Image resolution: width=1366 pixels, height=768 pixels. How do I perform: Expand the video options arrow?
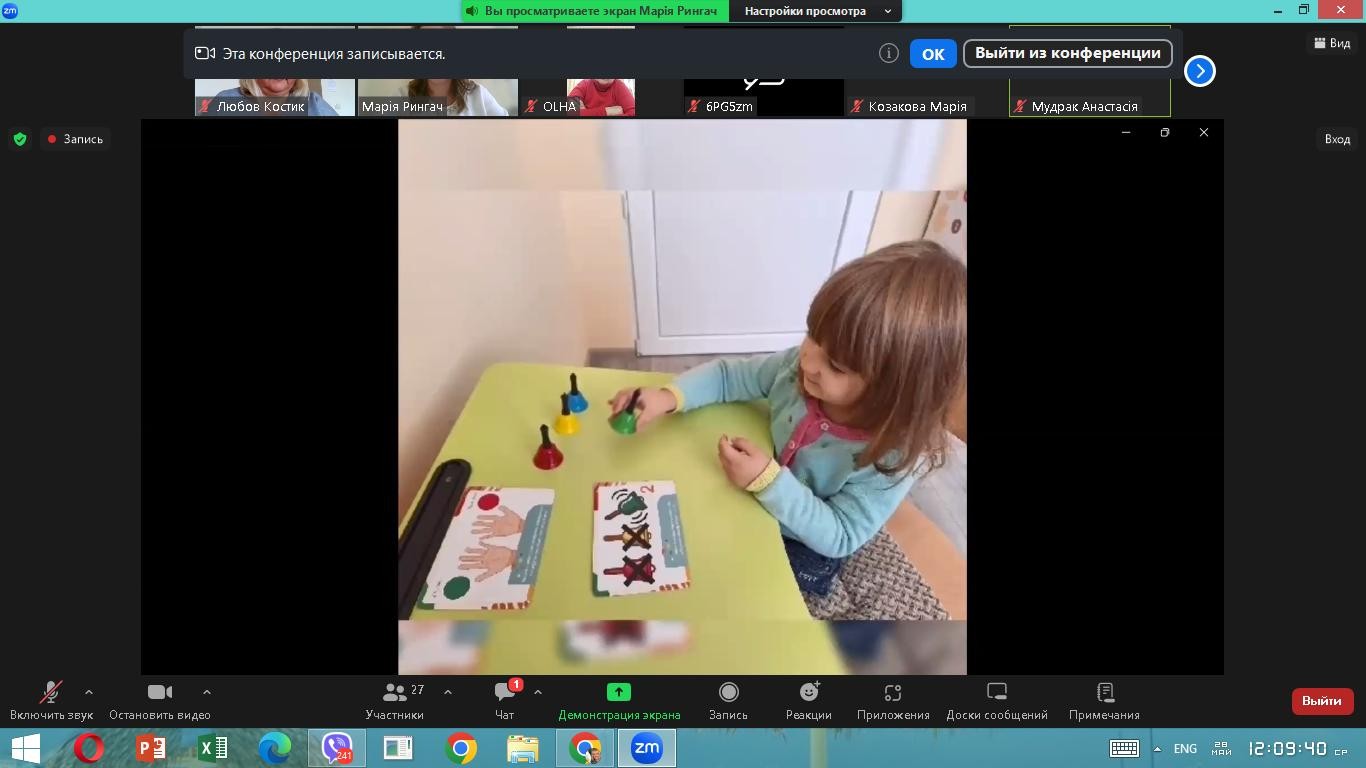207,692
